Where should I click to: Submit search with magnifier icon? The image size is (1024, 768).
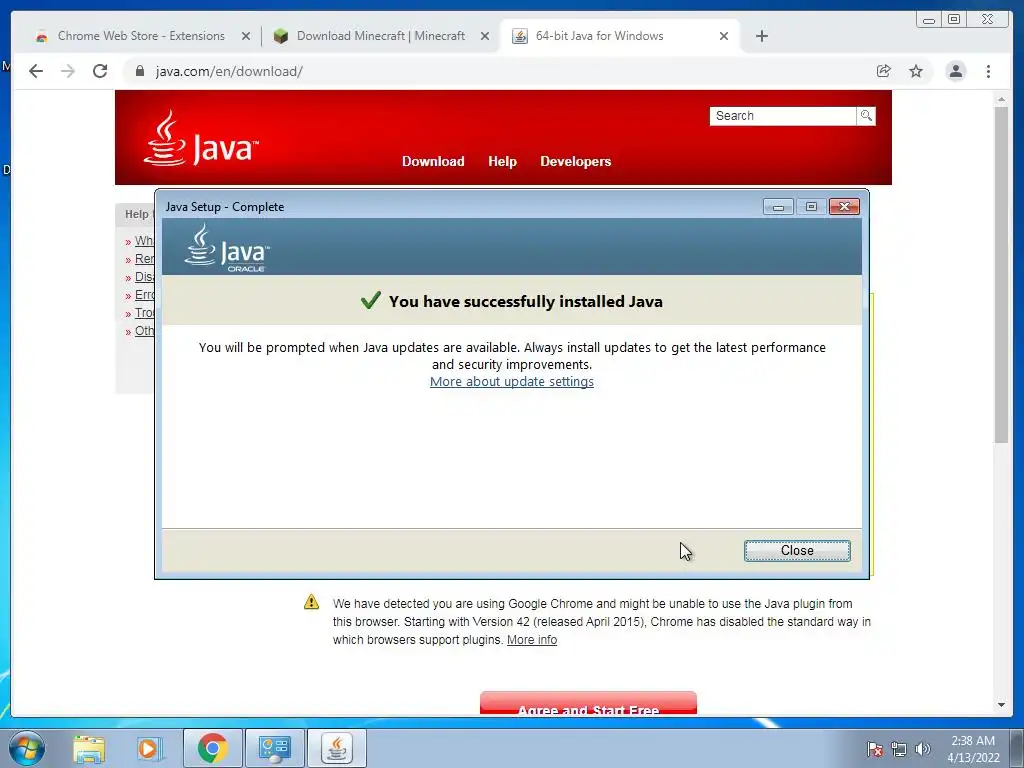(x=866, y=116)
